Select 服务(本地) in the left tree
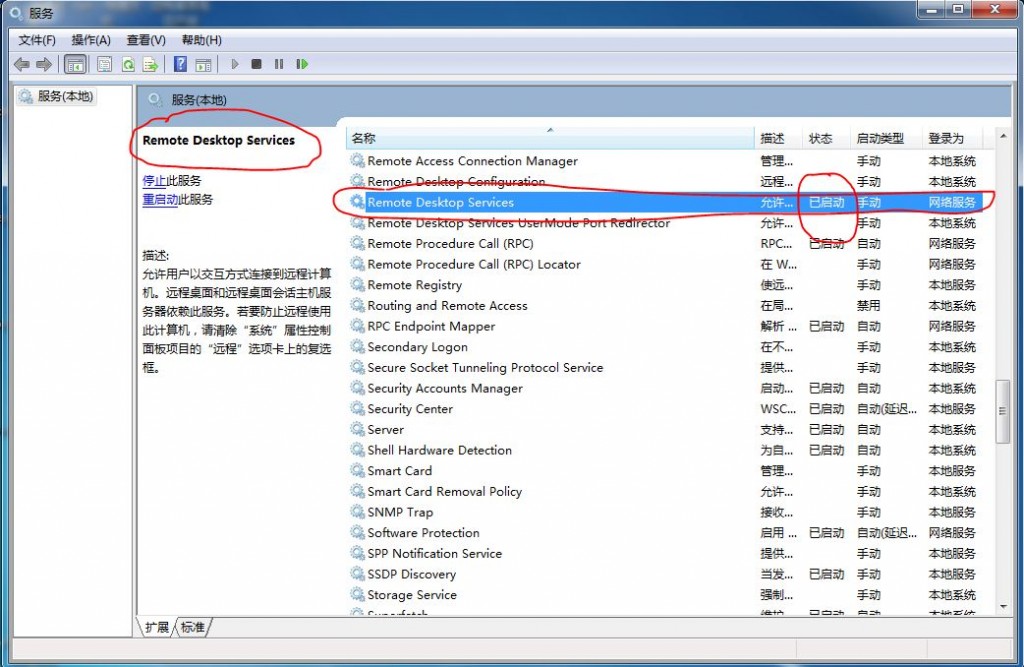Viewport: 1024px width, 667px height. point(56,96)
